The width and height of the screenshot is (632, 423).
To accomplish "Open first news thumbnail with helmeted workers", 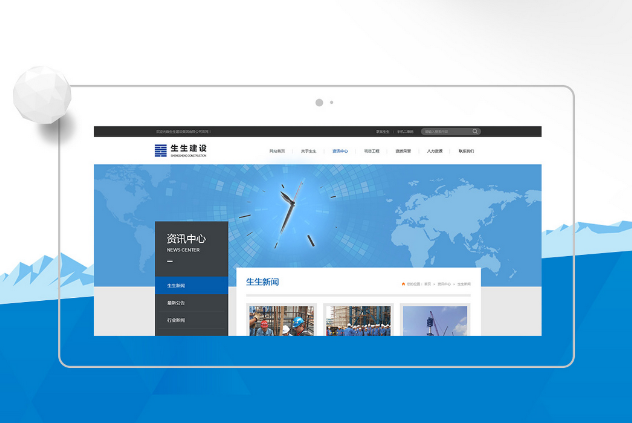I will click(x=282, y=320).
